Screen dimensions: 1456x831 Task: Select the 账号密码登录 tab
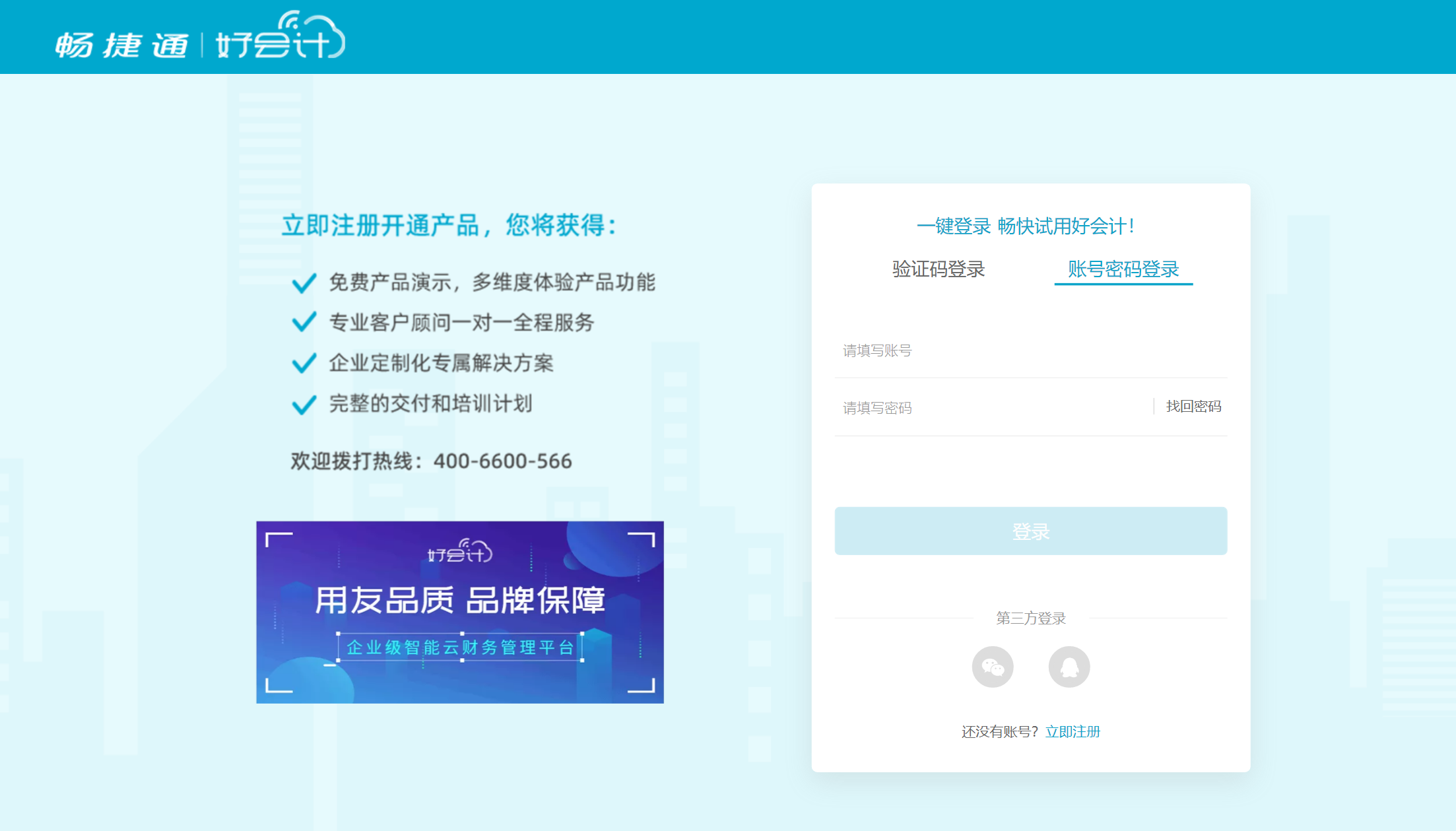click(x=1123, y=269)
